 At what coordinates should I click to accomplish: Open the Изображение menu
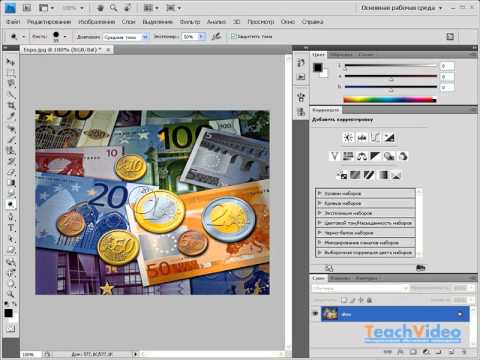97,22
